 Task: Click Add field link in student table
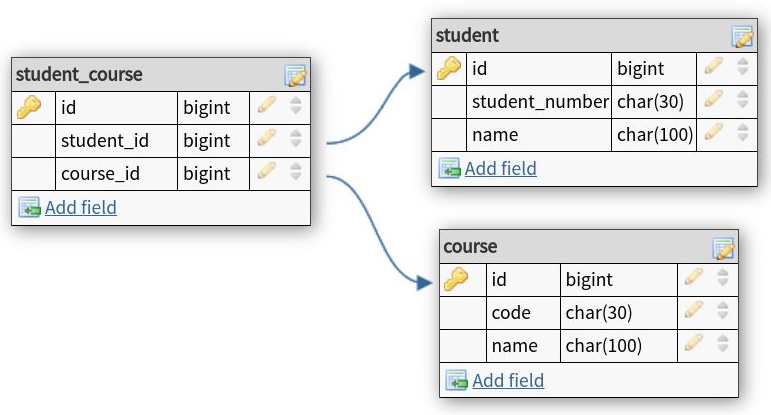click(x=500, y=168)
